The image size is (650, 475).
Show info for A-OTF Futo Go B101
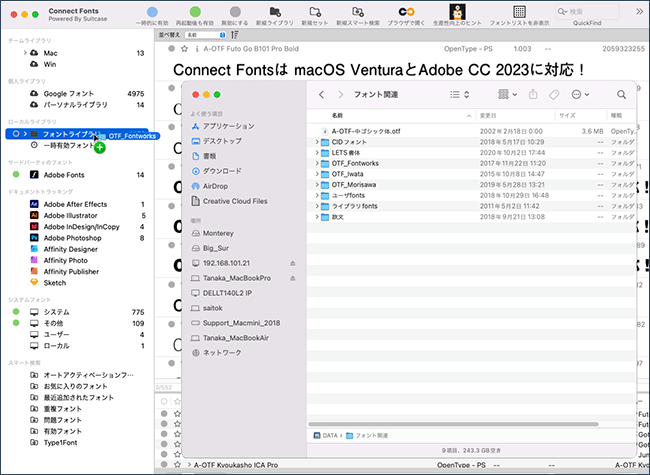197,49
